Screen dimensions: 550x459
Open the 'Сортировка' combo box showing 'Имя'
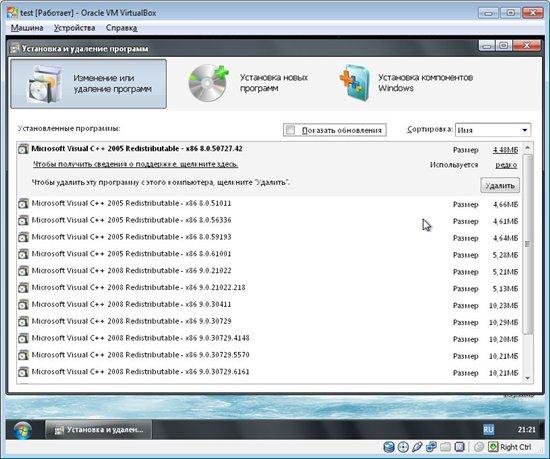(x=493, y=130)
